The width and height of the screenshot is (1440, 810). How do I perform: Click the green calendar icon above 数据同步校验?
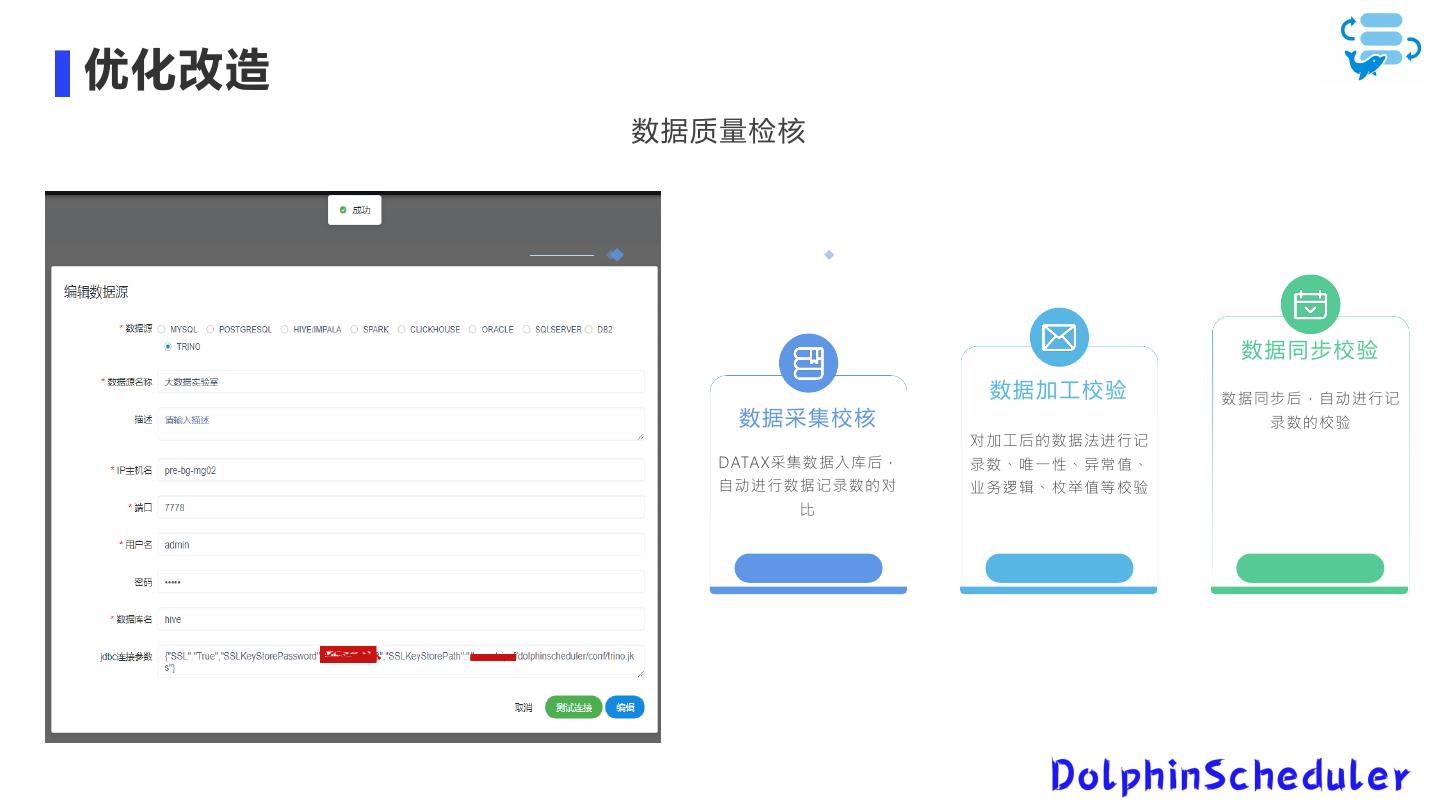(1310, 304)
